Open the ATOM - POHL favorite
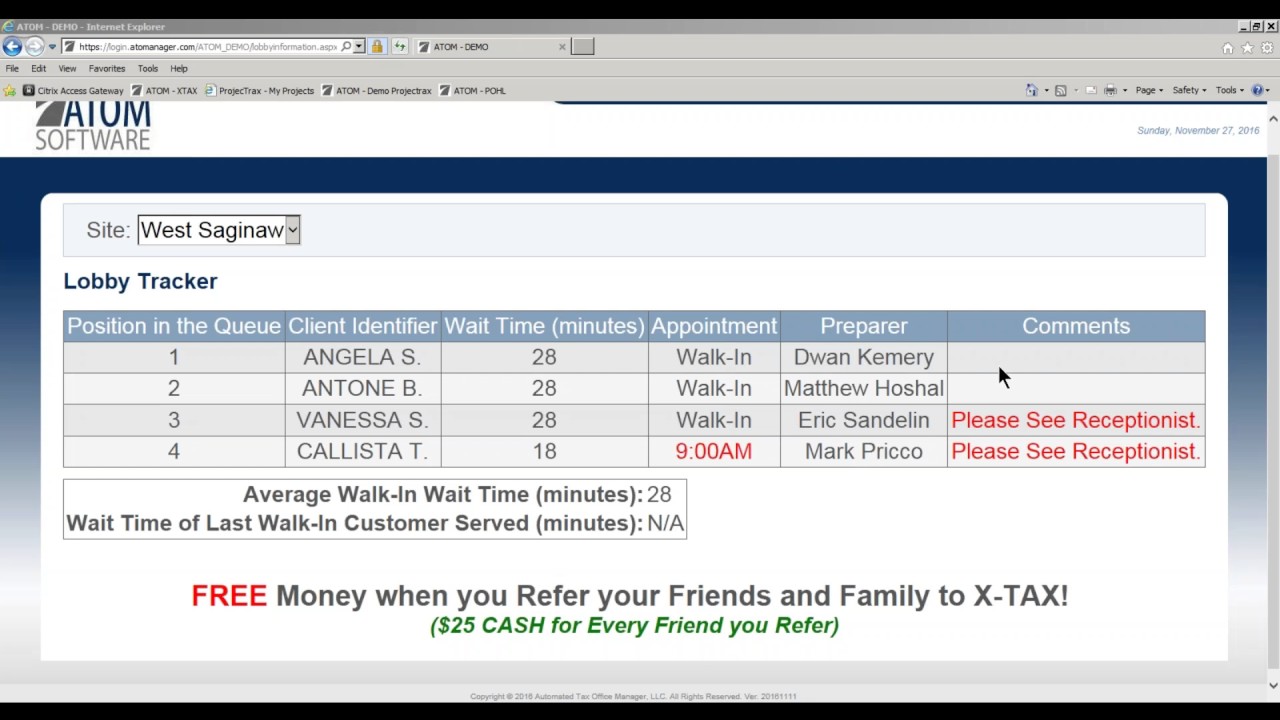Image resolution: width=1280 pixels, height=720 pixels. pos(472,91)
